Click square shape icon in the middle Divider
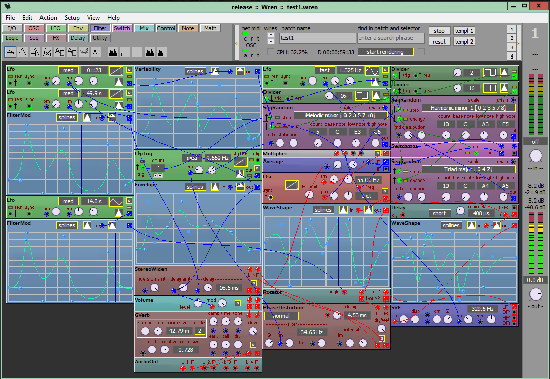This screenshot has height=379, width=550. pyautogui.click(x=362, y=95)
